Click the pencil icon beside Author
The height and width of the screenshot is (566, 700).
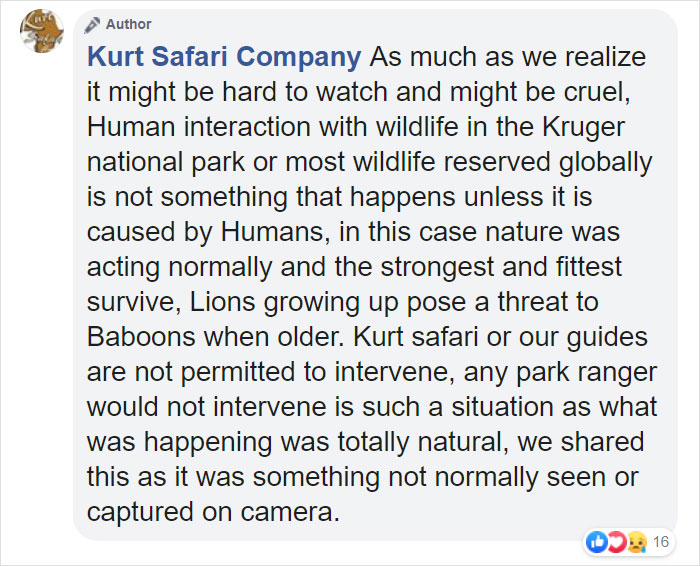92,25
